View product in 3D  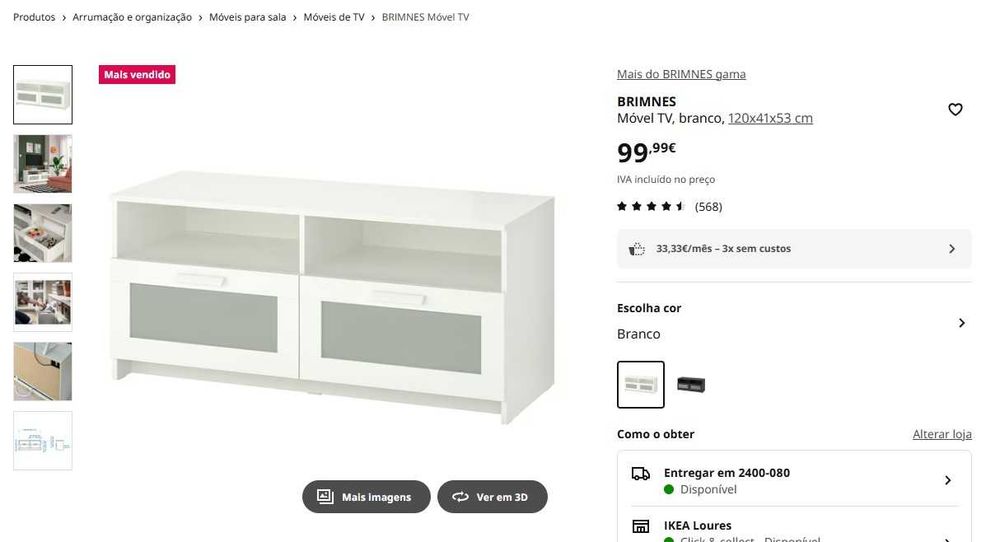point(492,497)
